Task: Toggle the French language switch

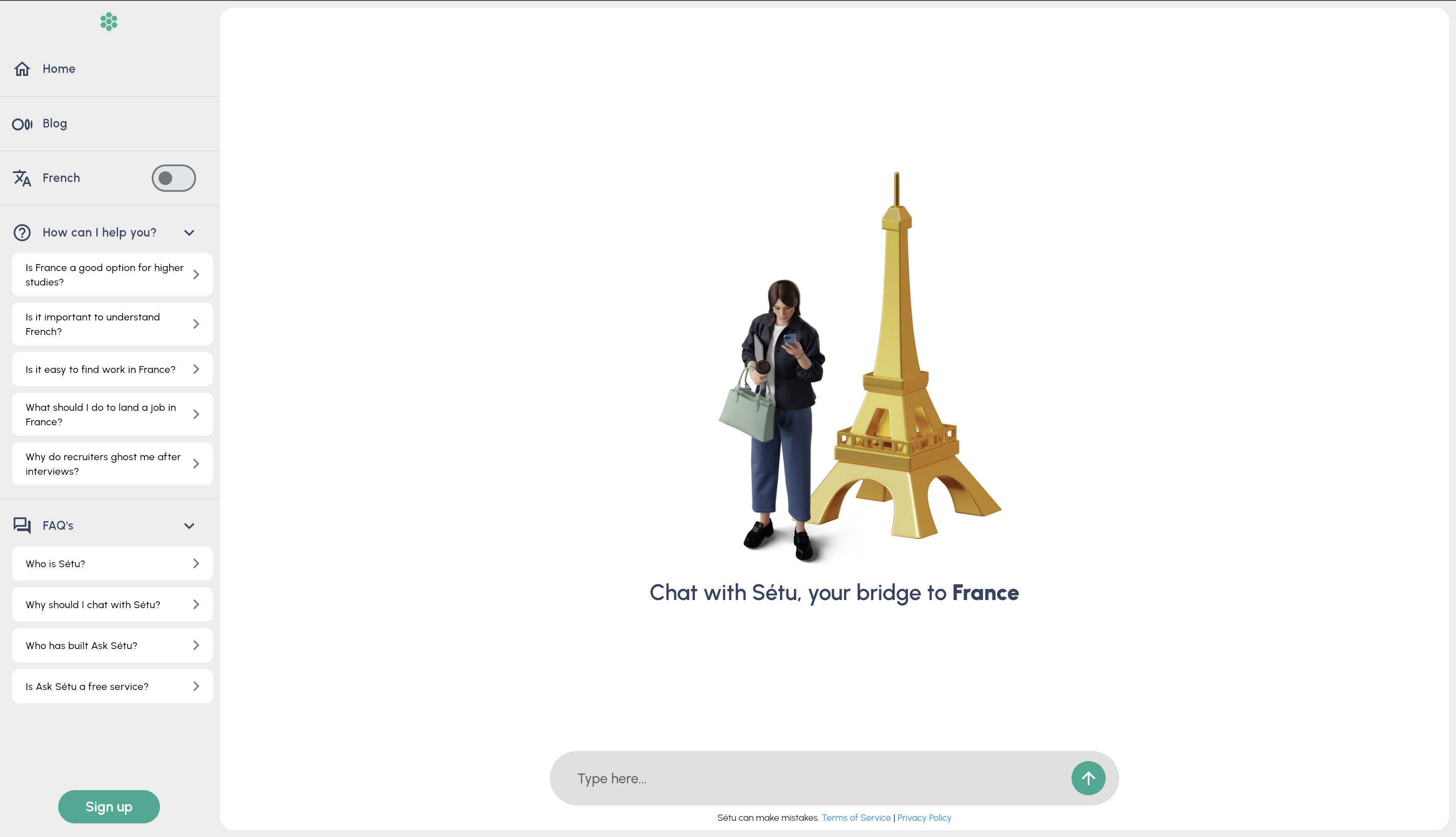Action: click(x=173, y=178)
